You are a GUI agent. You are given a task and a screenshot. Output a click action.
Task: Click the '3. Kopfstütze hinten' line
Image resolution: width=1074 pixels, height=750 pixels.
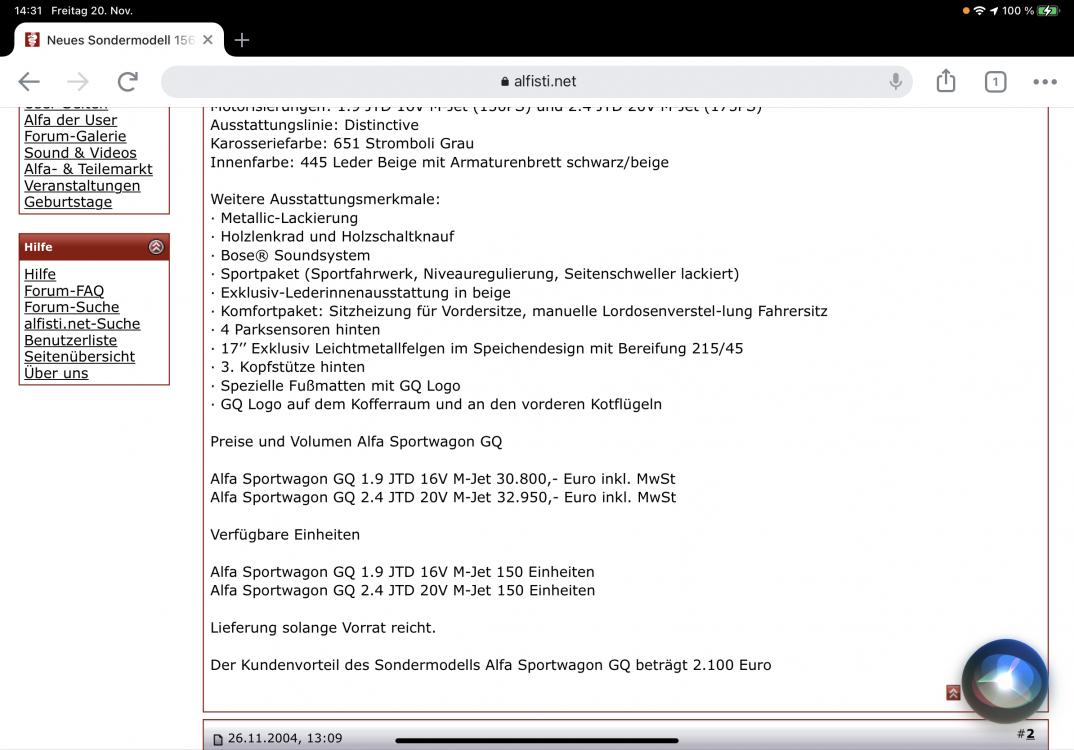(x=292, y=367)
